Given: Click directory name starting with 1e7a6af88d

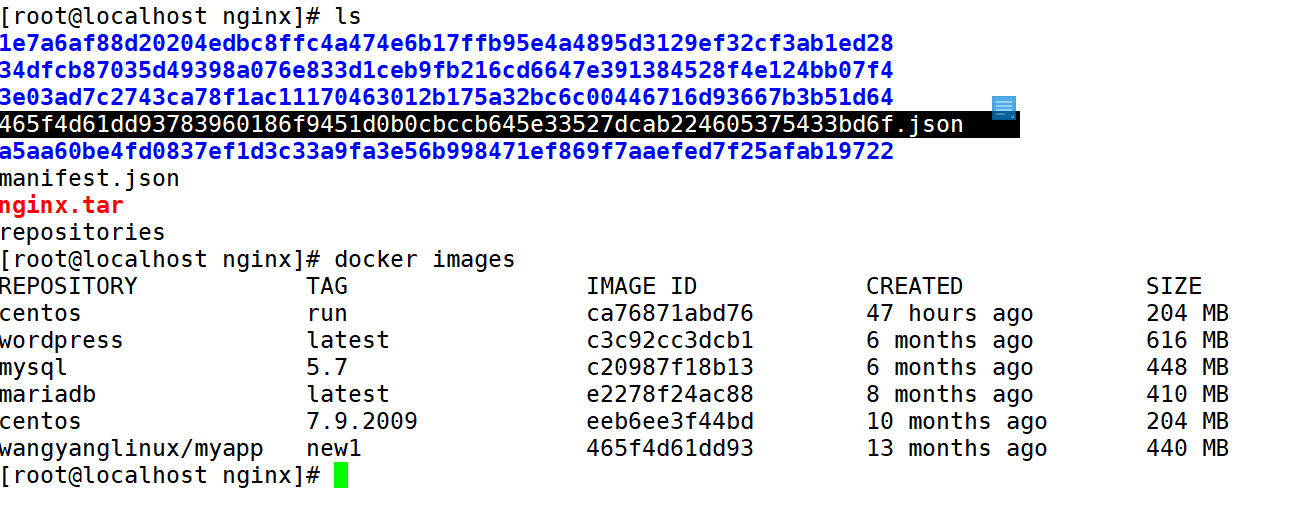Looking at the screenshot, I should point(446,44).
